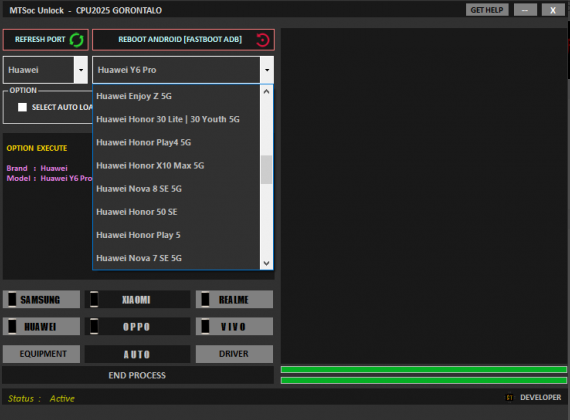Close the MTSoc Unlock window
Screen dimensions: 570x420
[x=553, y=10]
